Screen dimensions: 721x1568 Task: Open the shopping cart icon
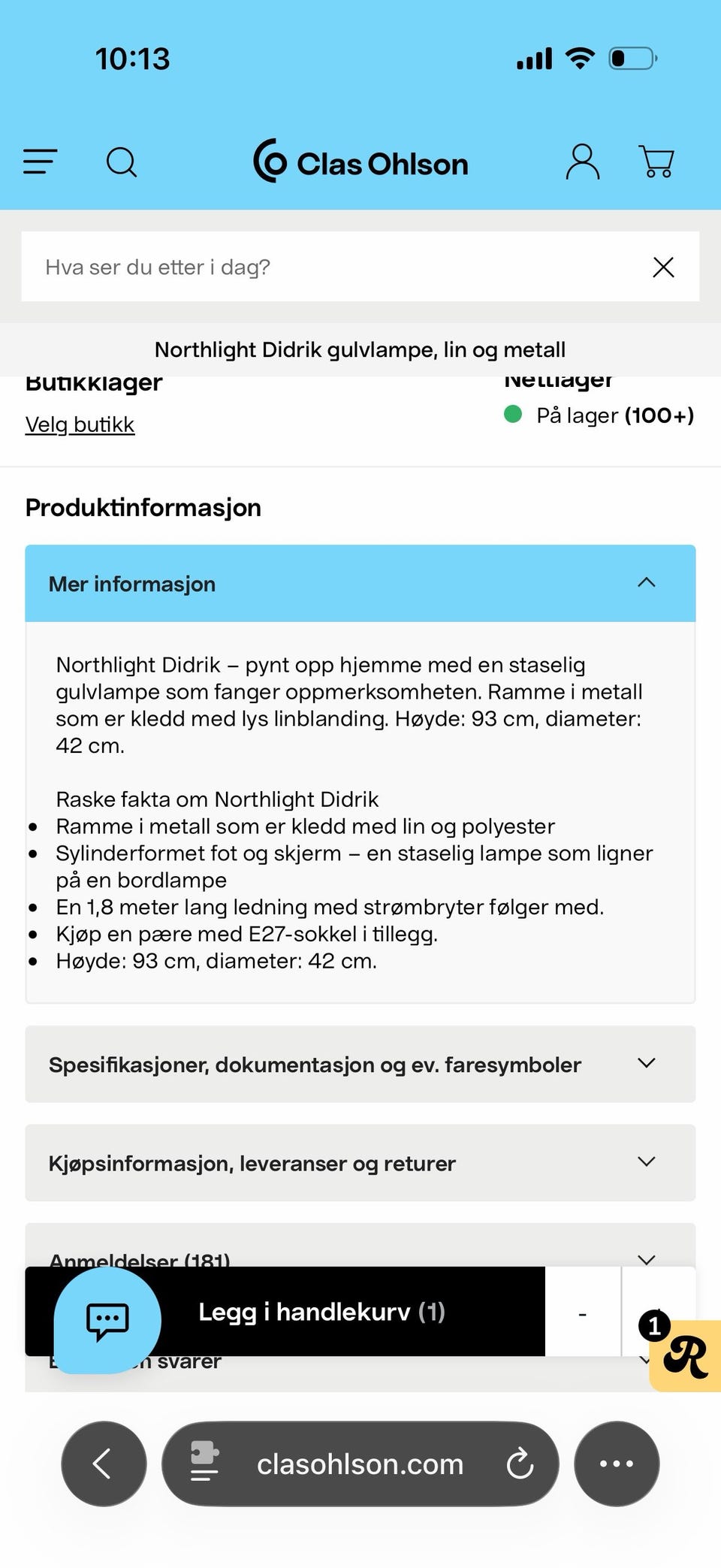click(x=656, y=162)
